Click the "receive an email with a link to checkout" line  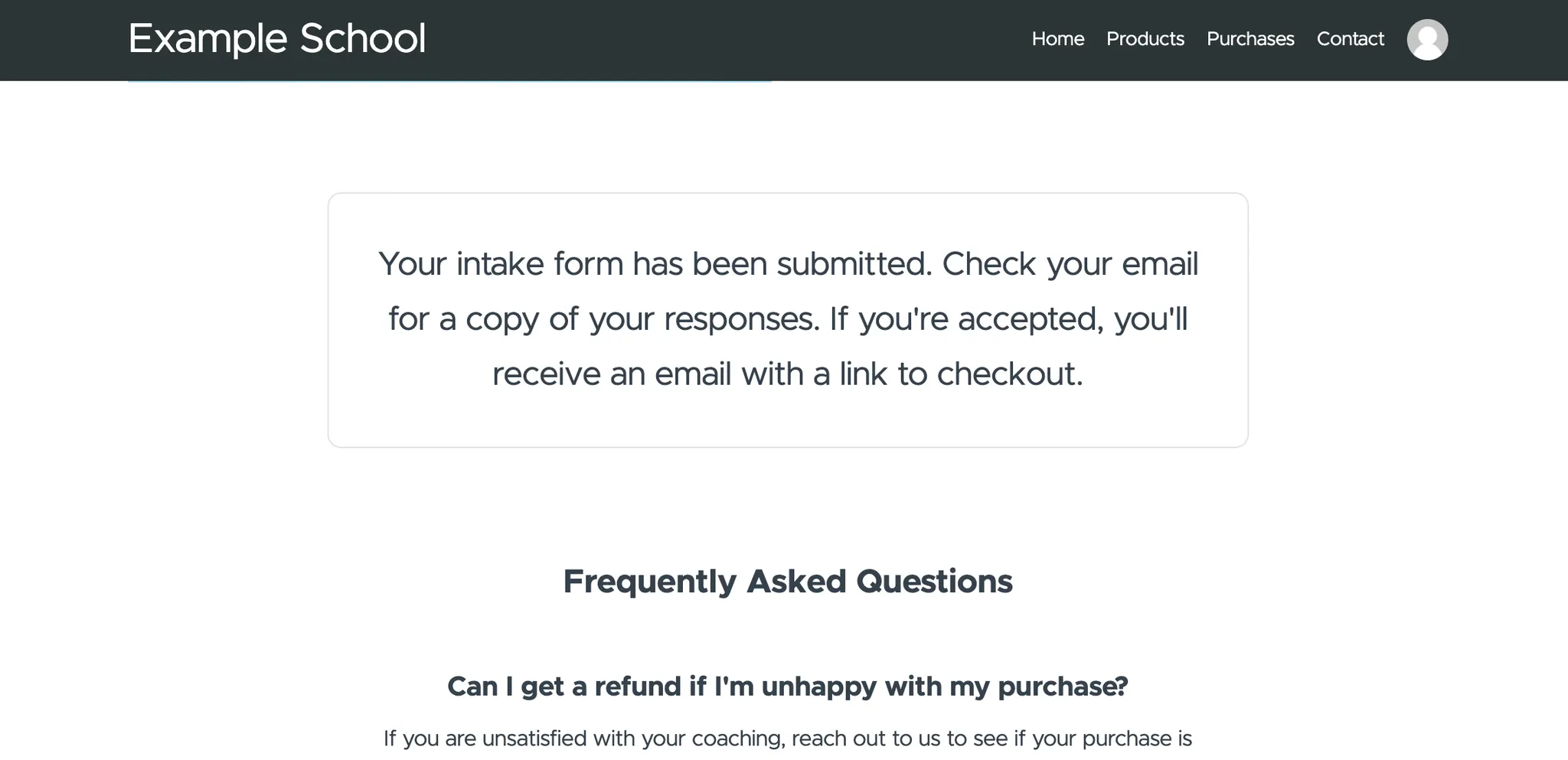(x=788, y=374)
